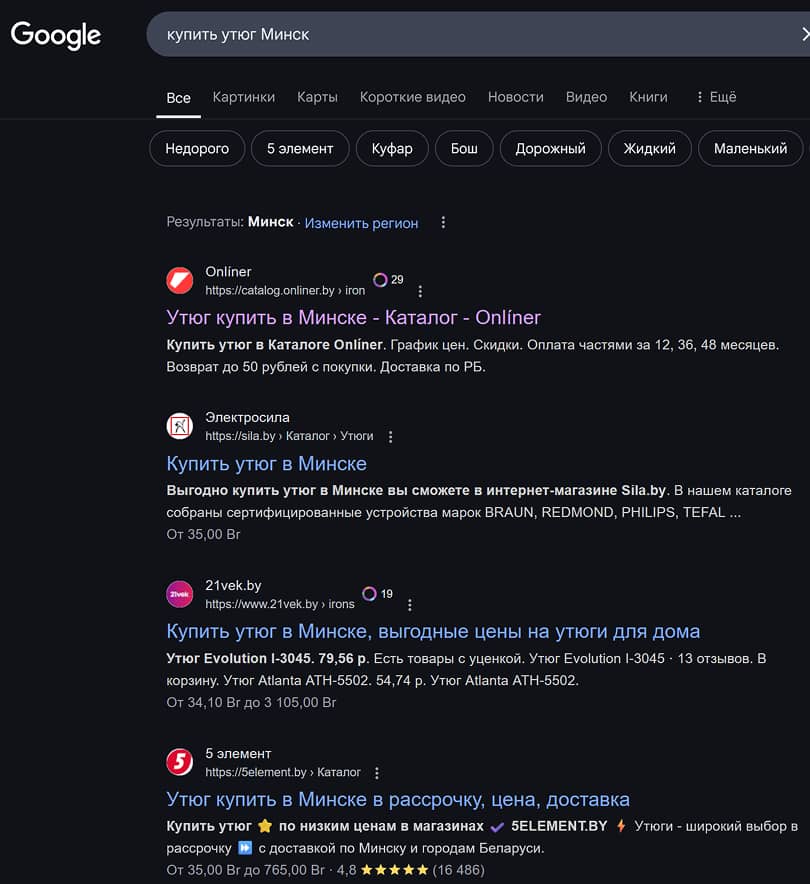The image size is (810, 884).
Task: Open 'Купить утюг в Минске, выгодные цены' result
Action: 433,631
